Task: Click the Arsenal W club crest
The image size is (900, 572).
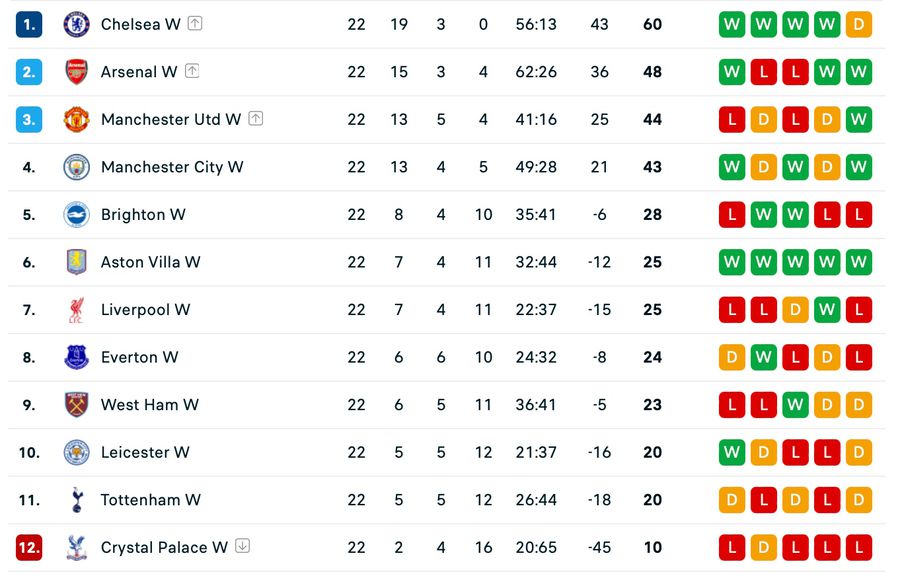Action: [76, 72]
